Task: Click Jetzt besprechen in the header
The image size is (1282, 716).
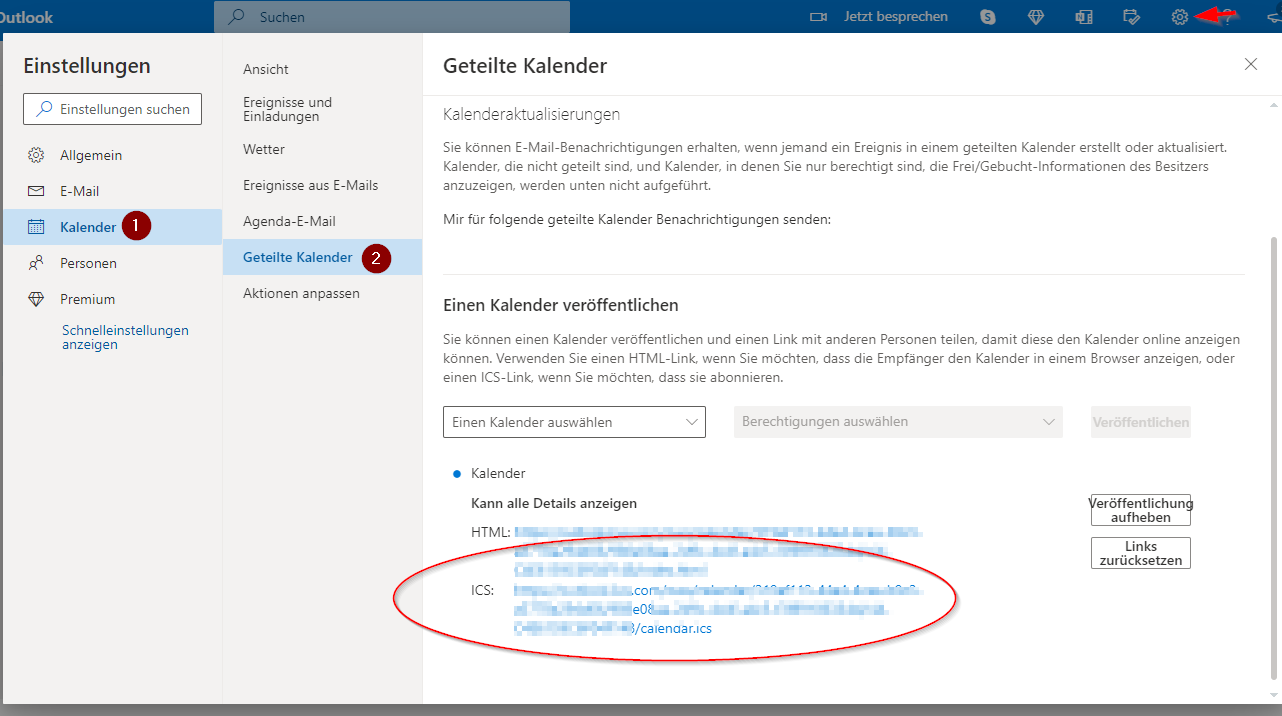Action: pos(896,17)
